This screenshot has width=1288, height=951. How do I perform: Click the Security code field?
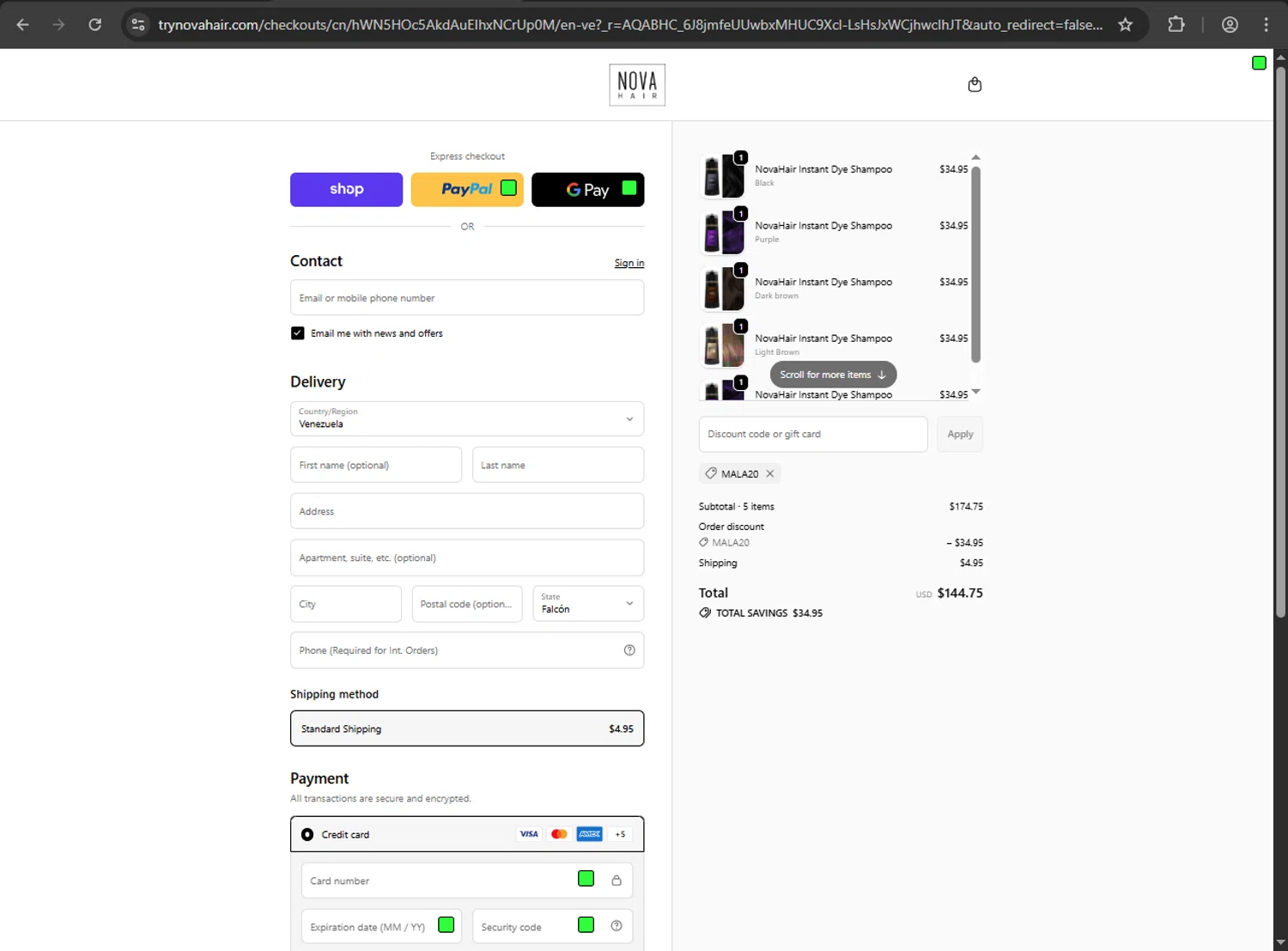(x=553, y=927)
